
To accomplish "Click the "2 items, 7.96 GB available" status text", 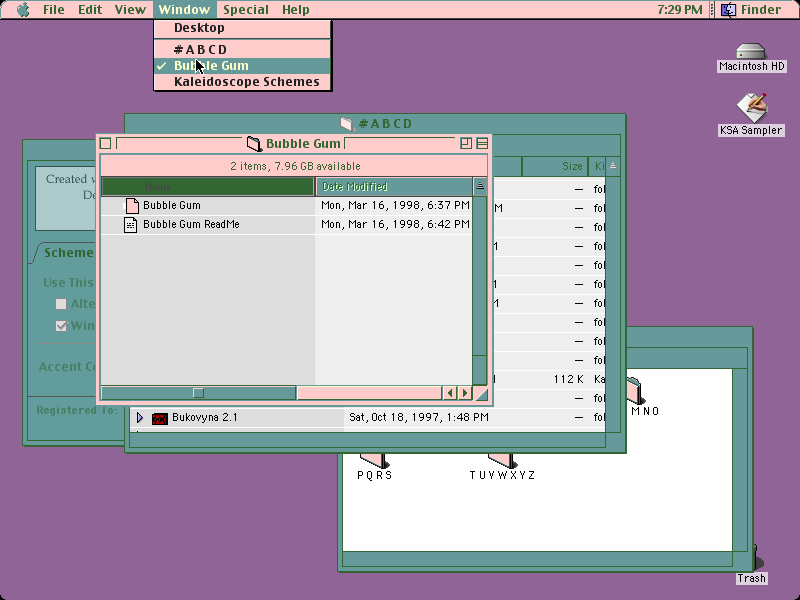I will (x=295, y=166).
